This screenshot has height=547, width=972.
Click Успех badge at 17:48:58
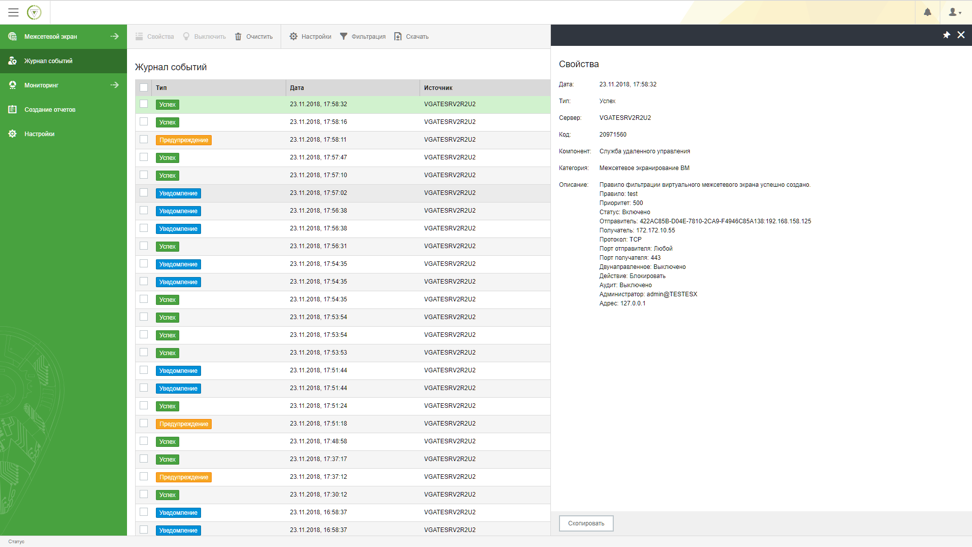[x=167, y=442]
